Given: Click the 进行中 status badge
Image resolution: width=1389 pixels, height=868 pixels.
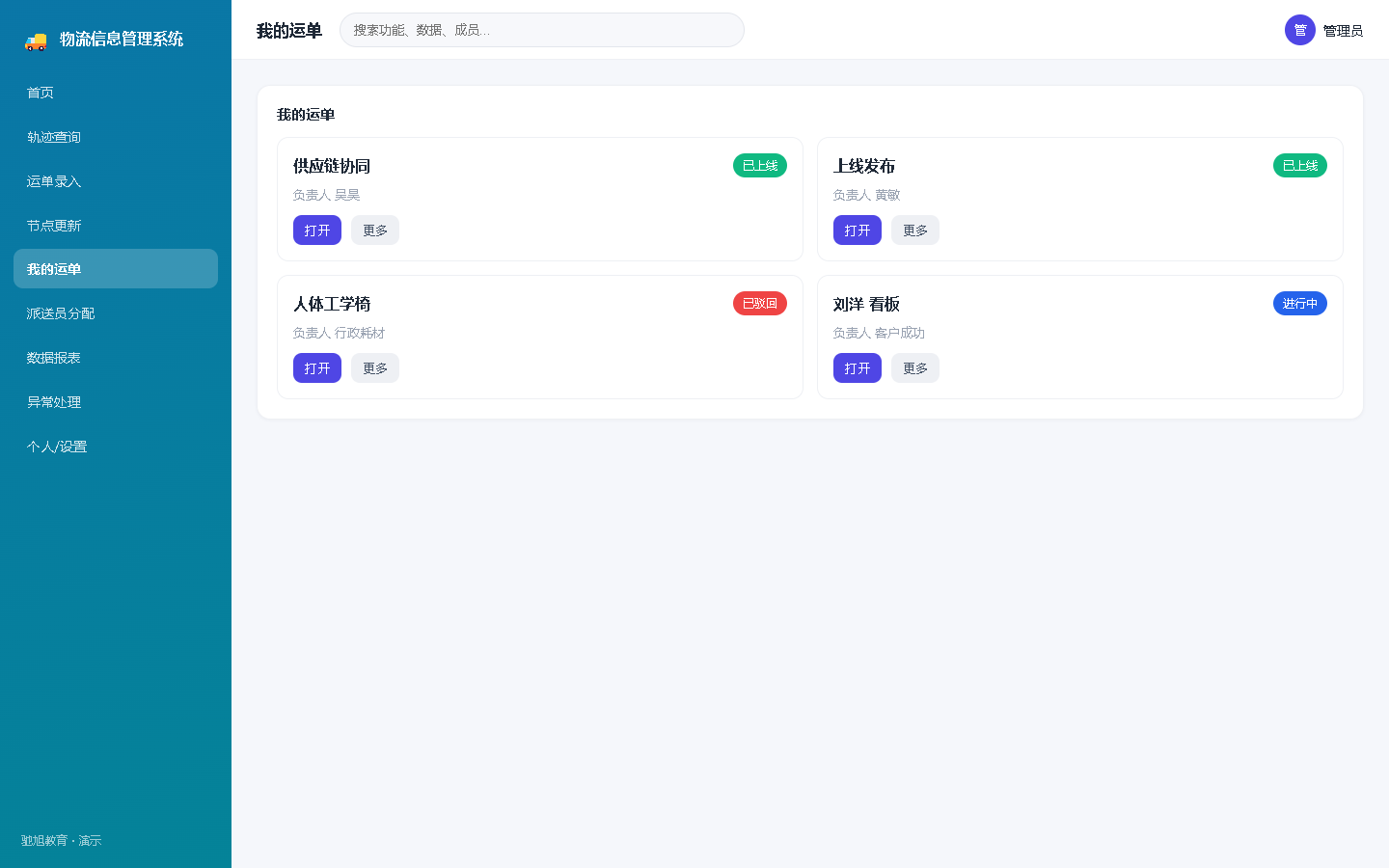Looking at the screenshot, I should click(1300, 304).
